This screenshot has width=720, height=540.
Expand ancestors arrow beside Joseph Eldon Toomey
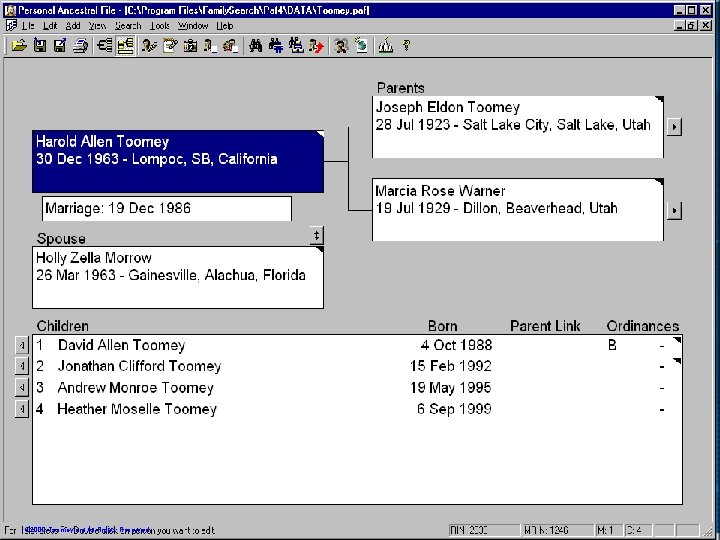pyautogui.click(x=674, y=126)
